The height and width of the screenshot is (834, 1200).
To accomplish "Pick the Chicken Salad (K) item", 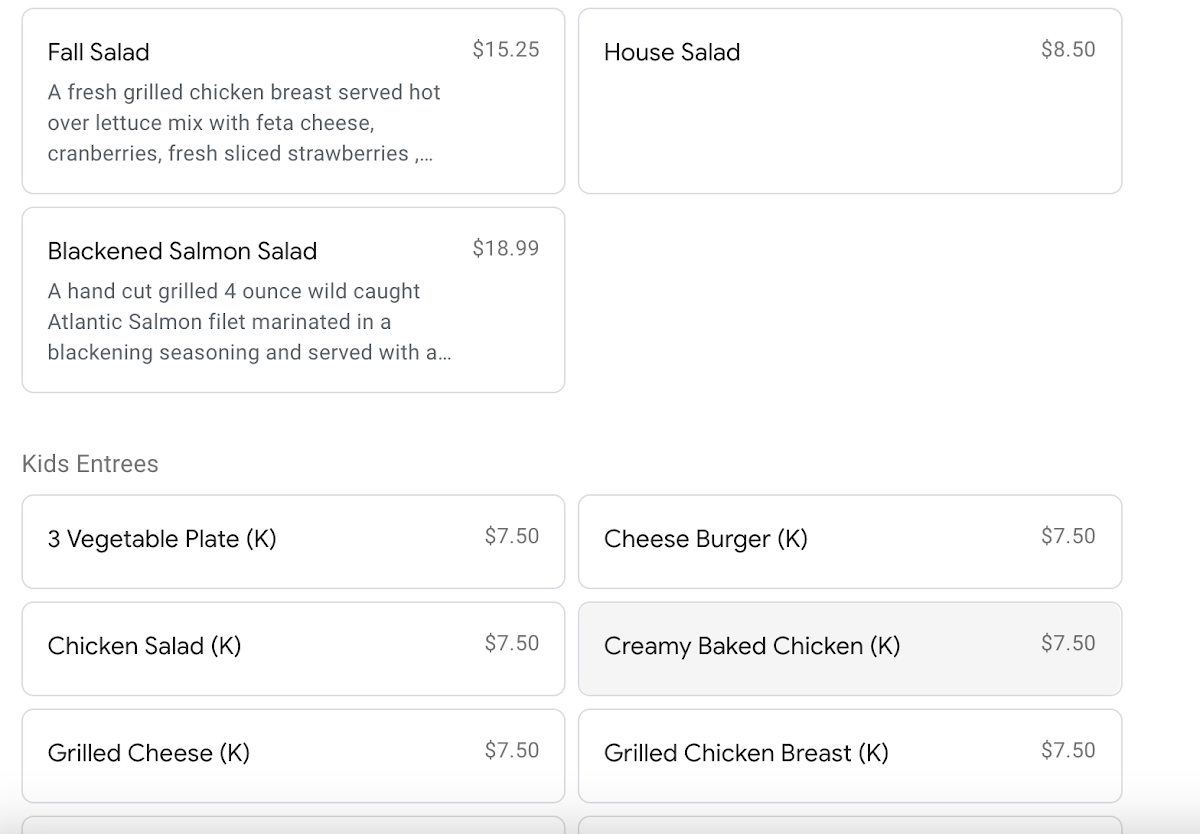I will (x=293, y=648).
